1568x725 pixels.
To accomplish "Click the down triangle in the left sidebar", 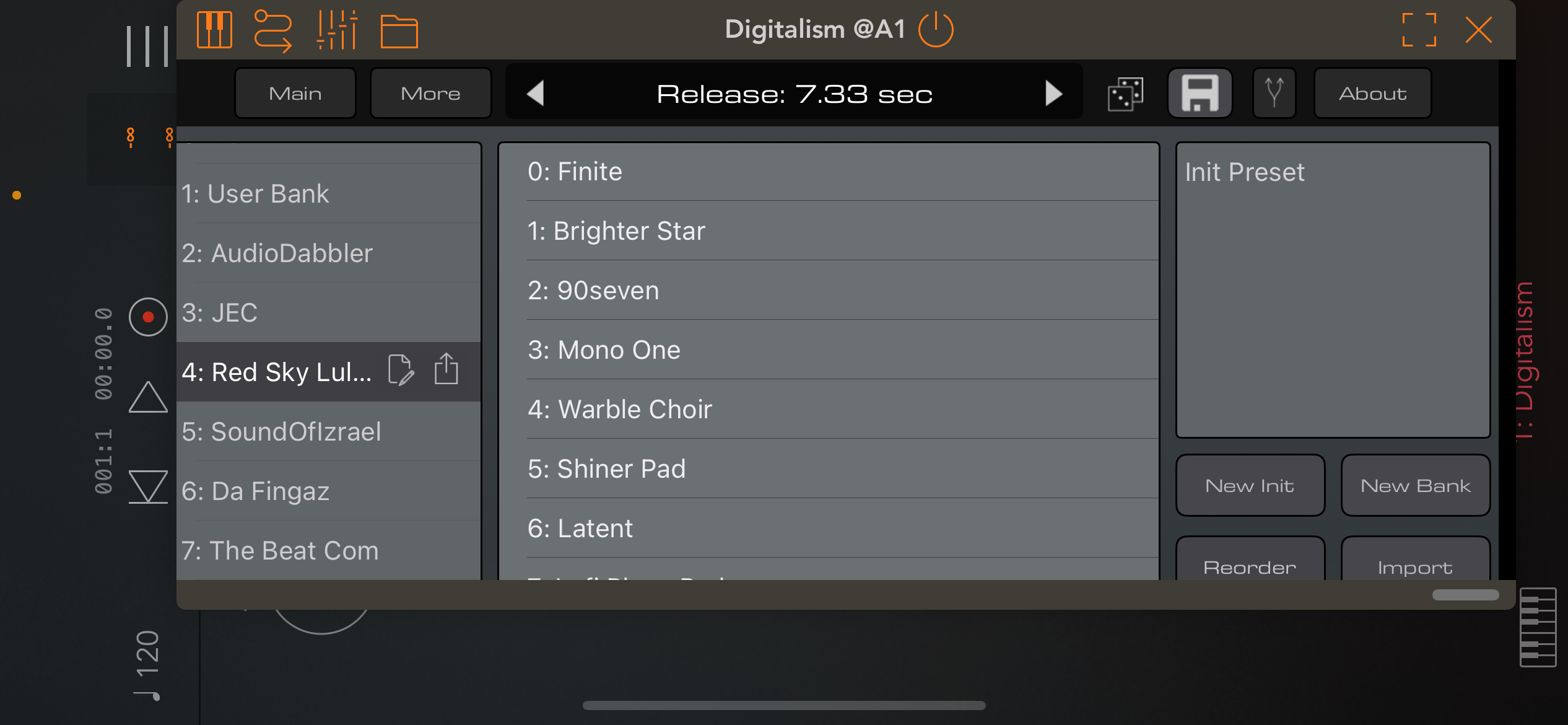I will [148, 486].
